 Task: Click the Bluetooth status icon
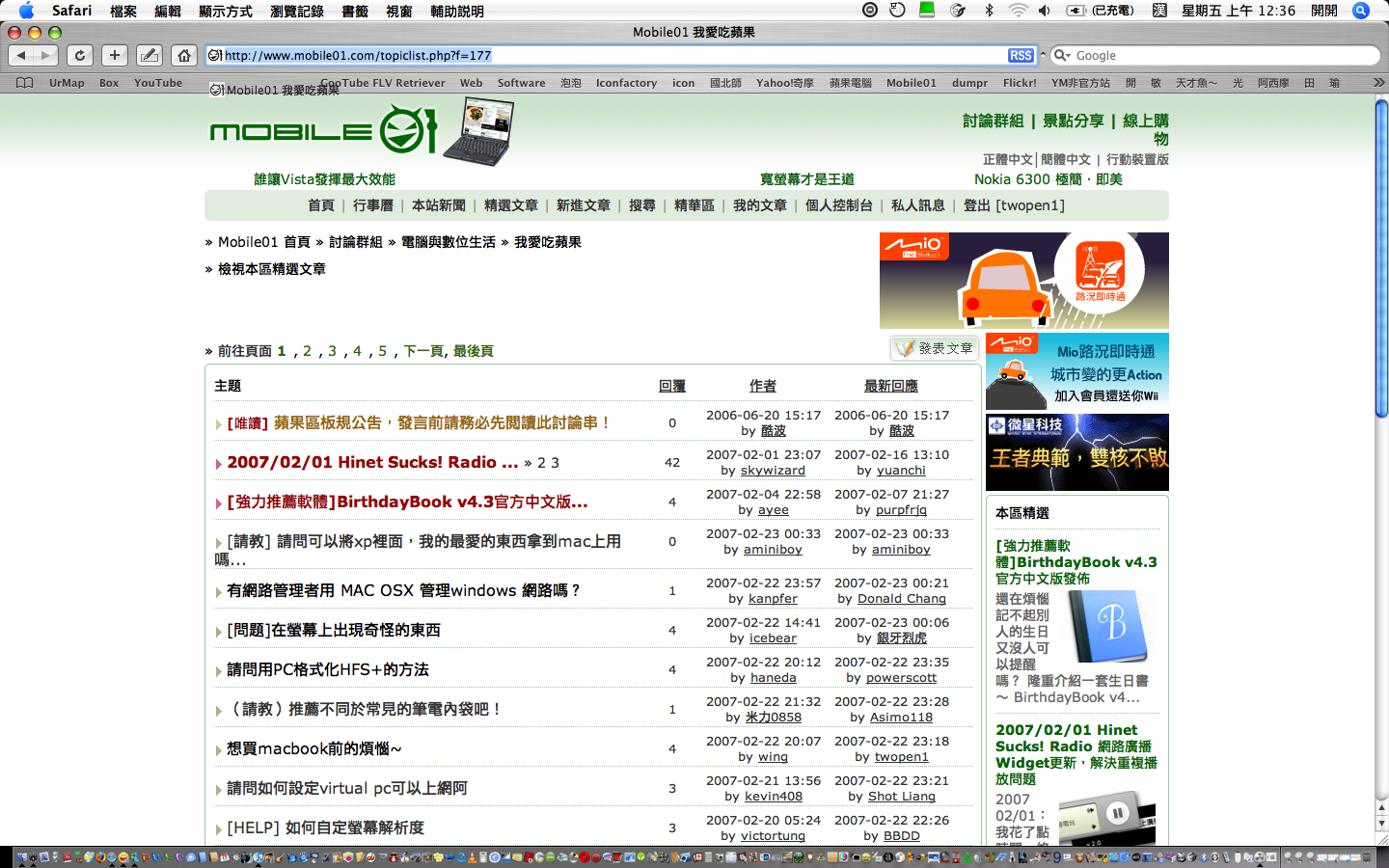tap(989, 11)
